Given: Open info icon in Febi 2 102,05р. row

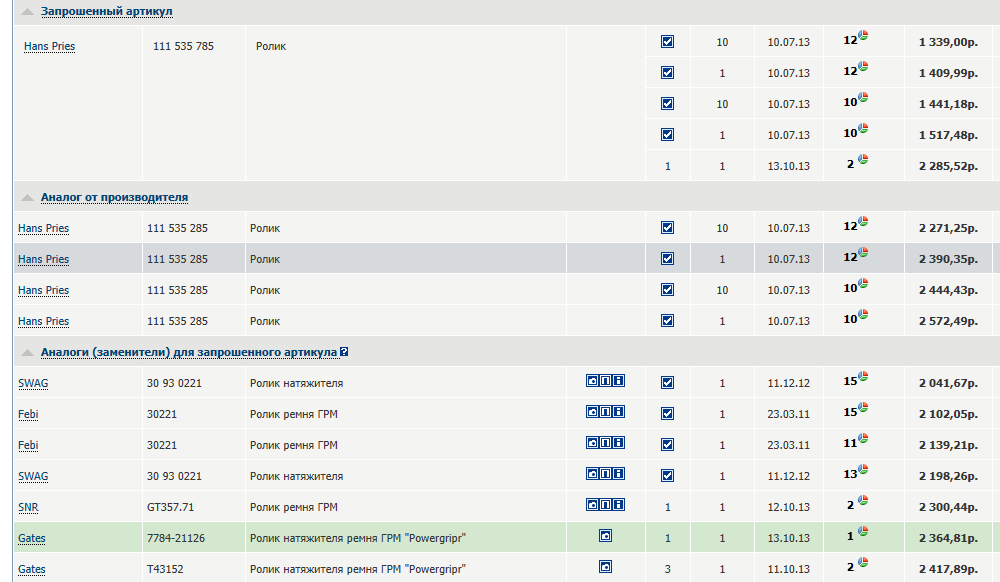Looking at the screenshot, I should pyautogui.click(x=619, y=412).
